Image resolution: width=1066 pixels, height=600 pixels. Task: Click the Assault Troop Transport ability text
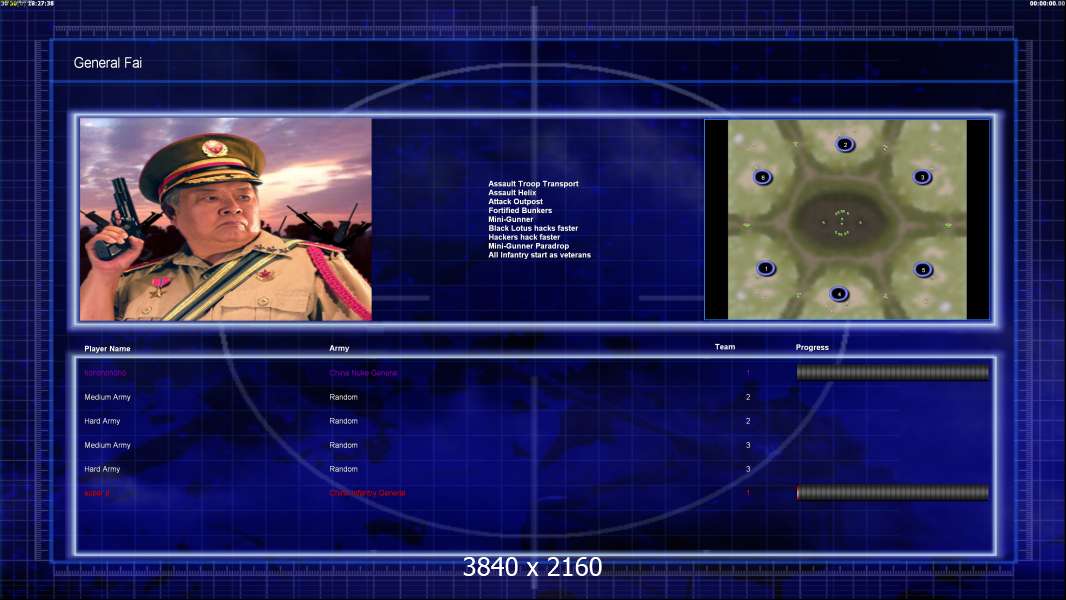533,183
